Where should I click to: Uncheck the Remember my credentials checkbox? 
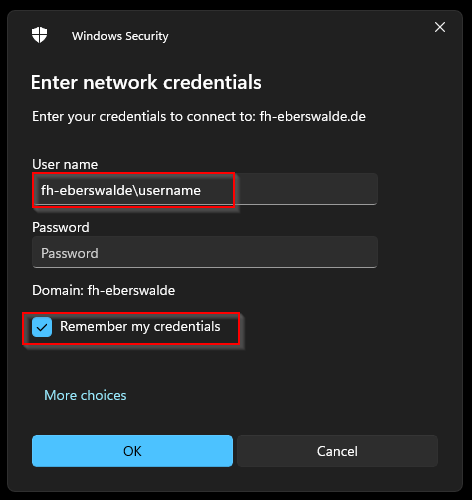pos(42,327)
